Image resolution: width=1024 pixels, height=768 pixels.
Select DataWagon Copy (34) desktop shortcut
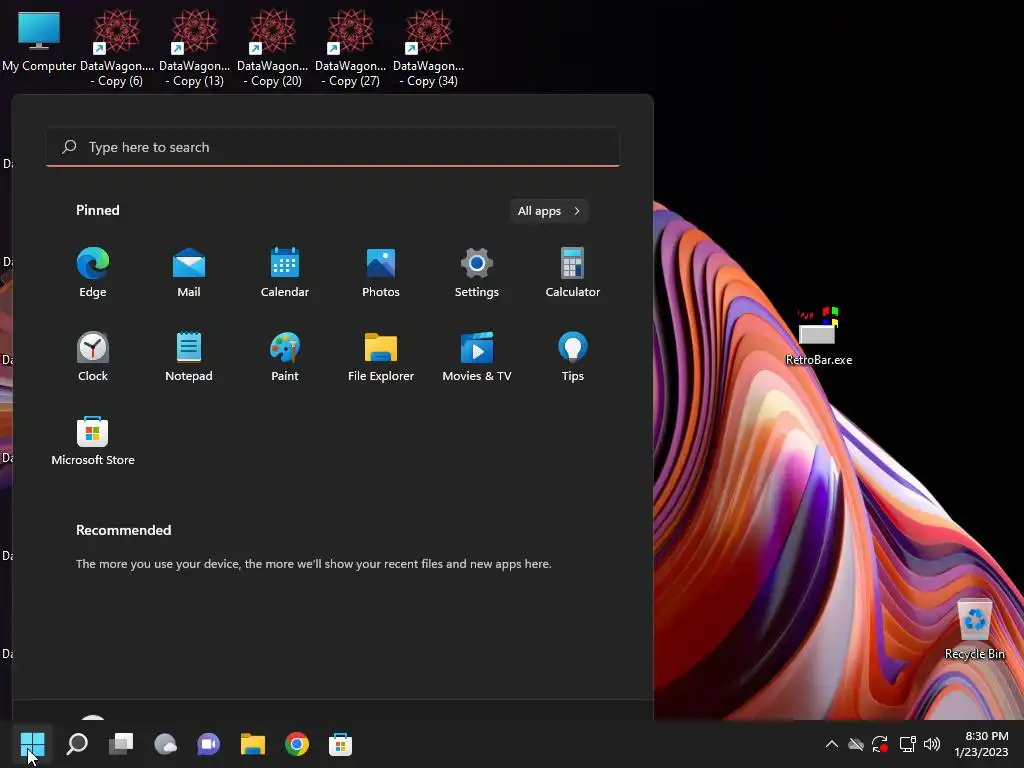point(428,49)
